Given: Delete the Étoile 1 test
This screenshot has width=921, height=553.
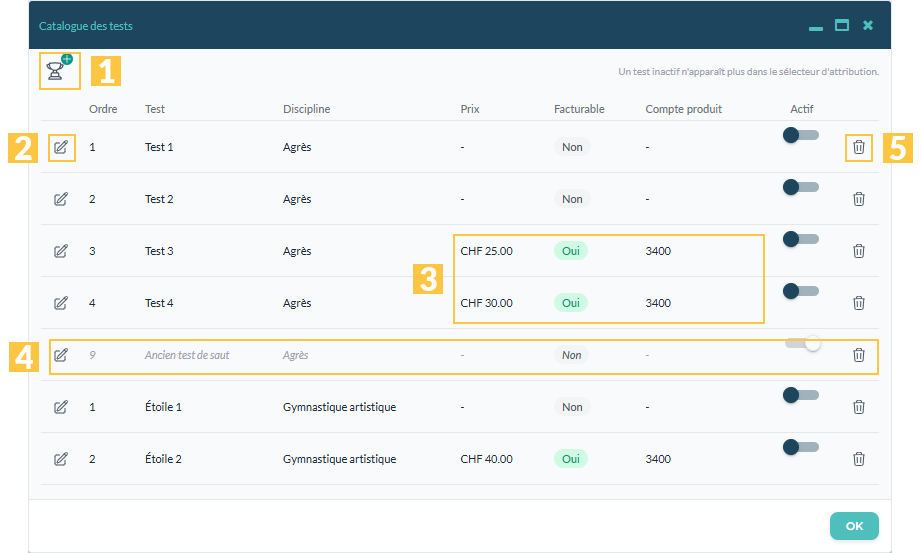Looking at the screenshot, I should click(x=859, y=407).
